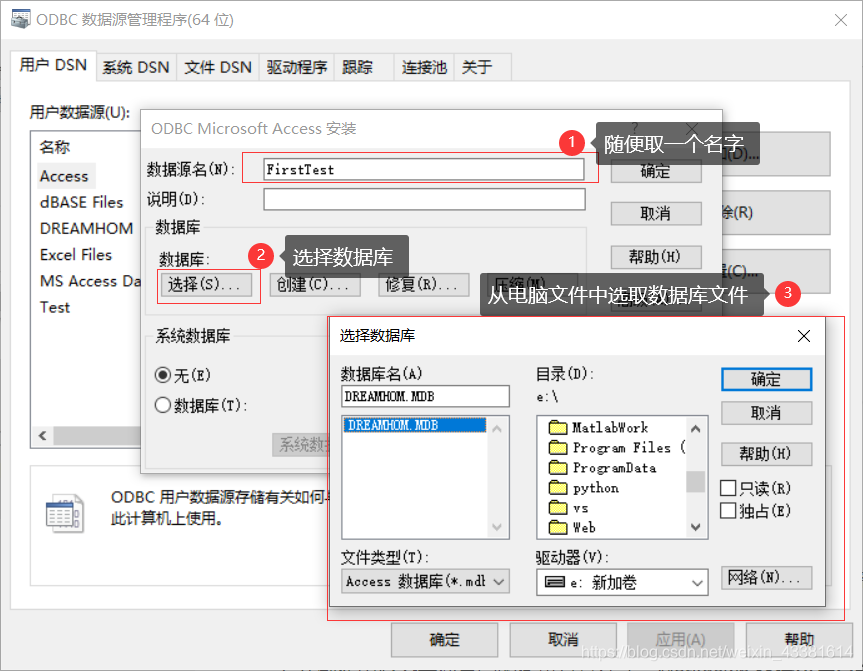This screenshot has height=671, width=863.
Task: Click down arrow of database file list scrollbar
Action: point(497,527)
